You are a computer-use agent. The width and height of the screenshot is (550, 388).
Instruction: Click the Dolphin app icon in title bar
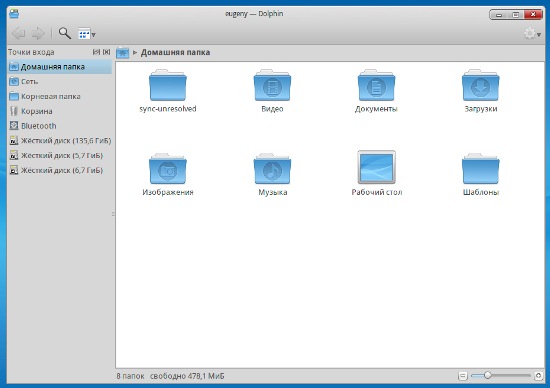tap(14, 14)
